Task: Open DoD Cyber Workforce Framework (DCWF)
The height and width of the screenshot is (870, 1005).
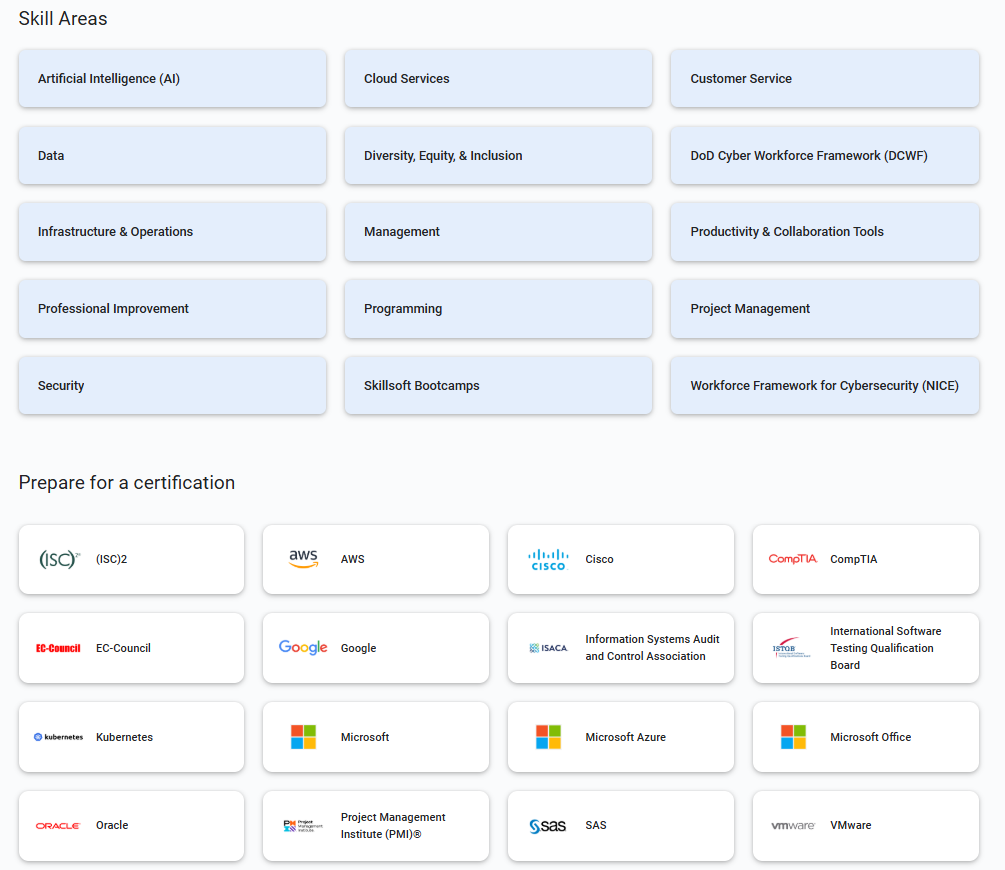Action: [x=825, y=155]
